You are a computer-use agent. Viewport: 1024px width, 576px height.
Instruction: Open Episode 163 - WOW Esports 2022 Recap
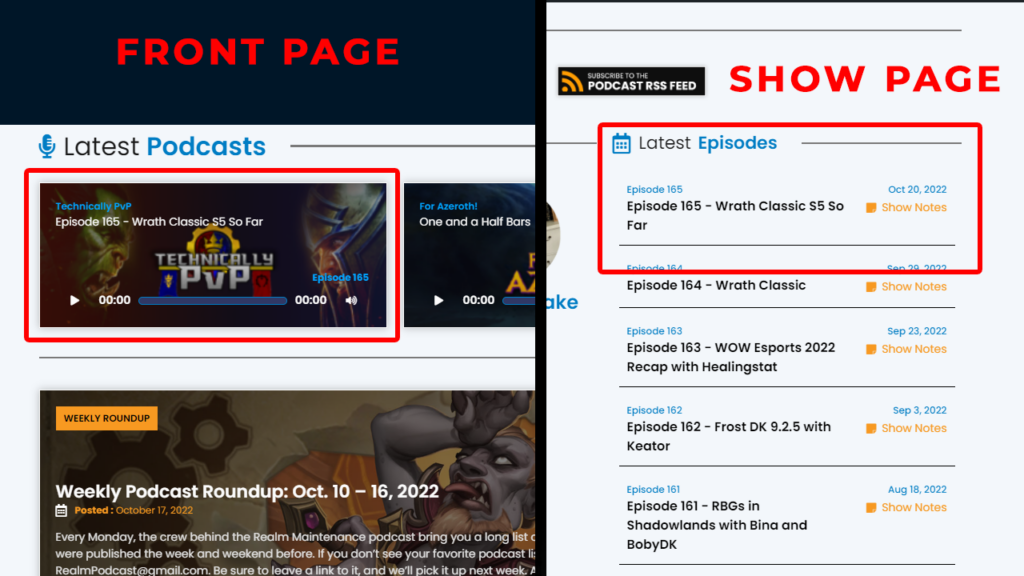(x=731, y=357)
